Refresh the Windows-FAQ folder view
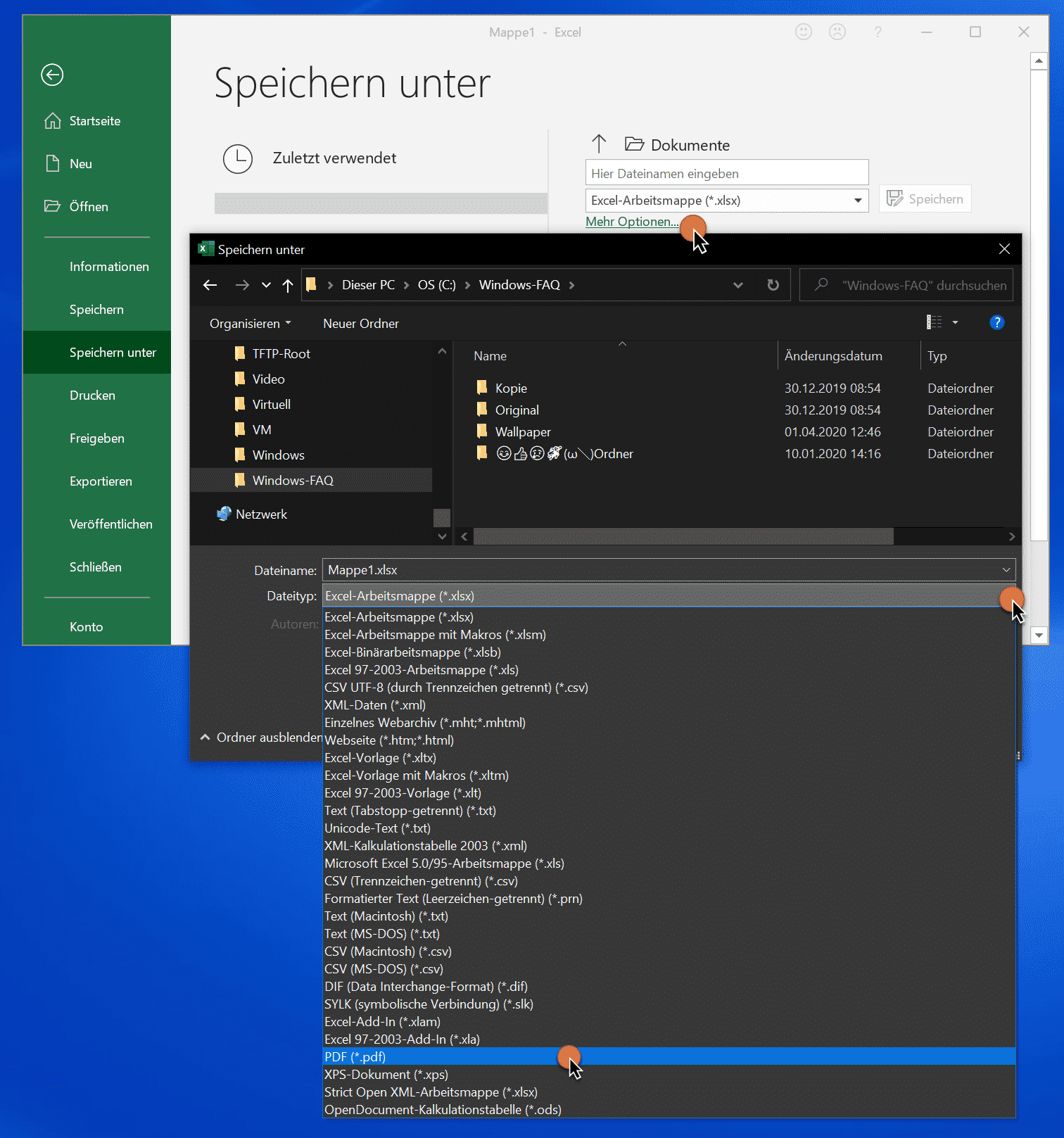This screenshot has width=1064, height=1138. pos(773,285)
